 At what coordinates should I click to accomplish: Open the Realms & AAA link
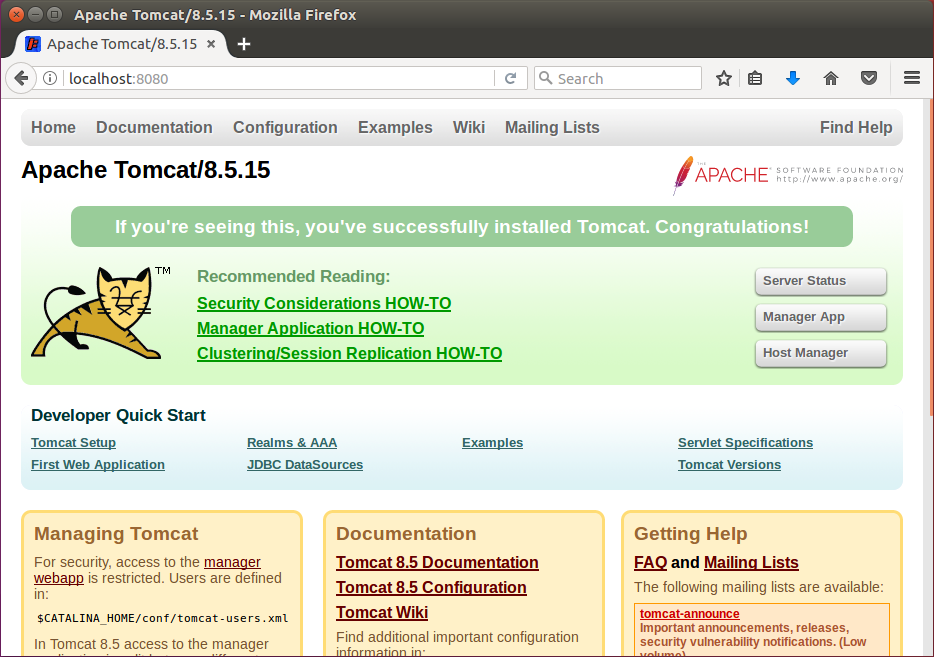(292, 443)
